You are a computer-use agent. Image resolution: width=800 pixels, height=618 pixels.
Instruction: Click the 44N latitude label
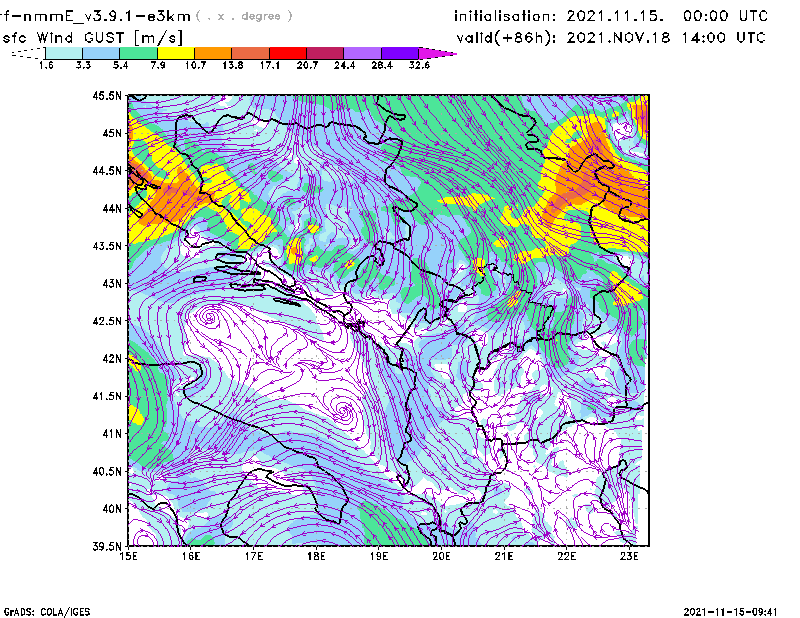(x=112, y=208)
